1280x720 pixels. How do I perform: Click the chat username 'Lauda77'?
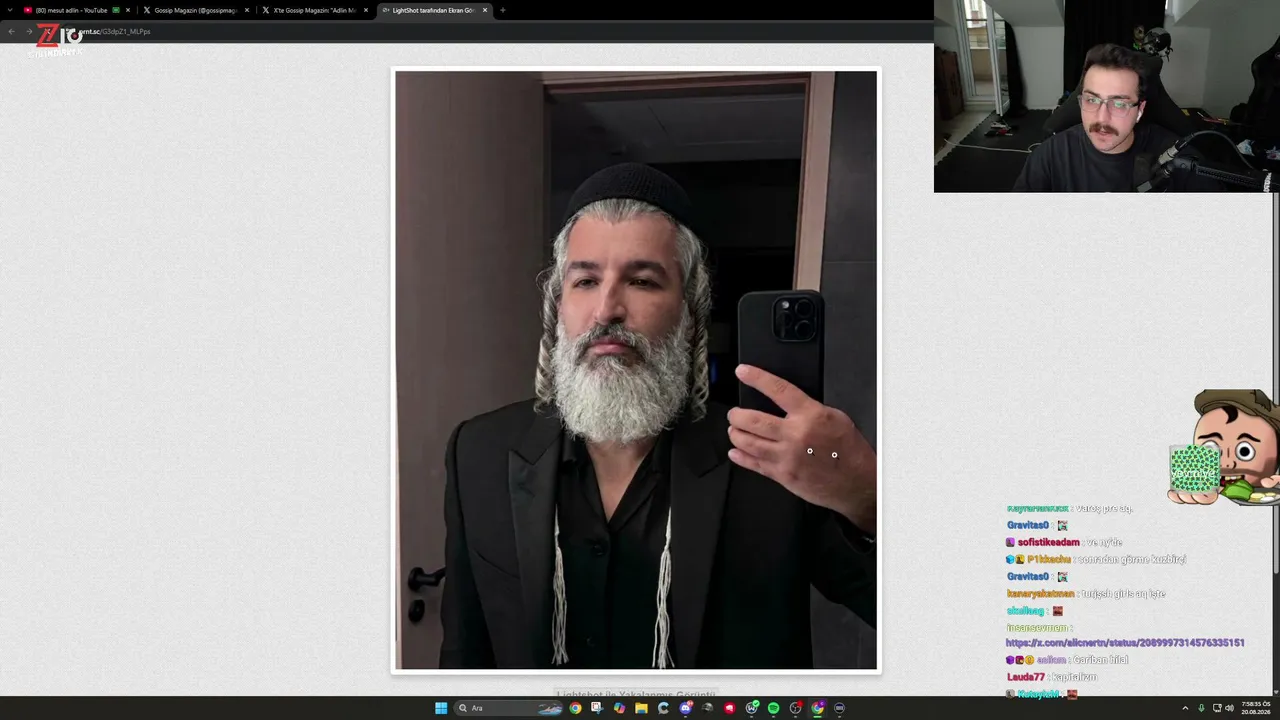1025,677
